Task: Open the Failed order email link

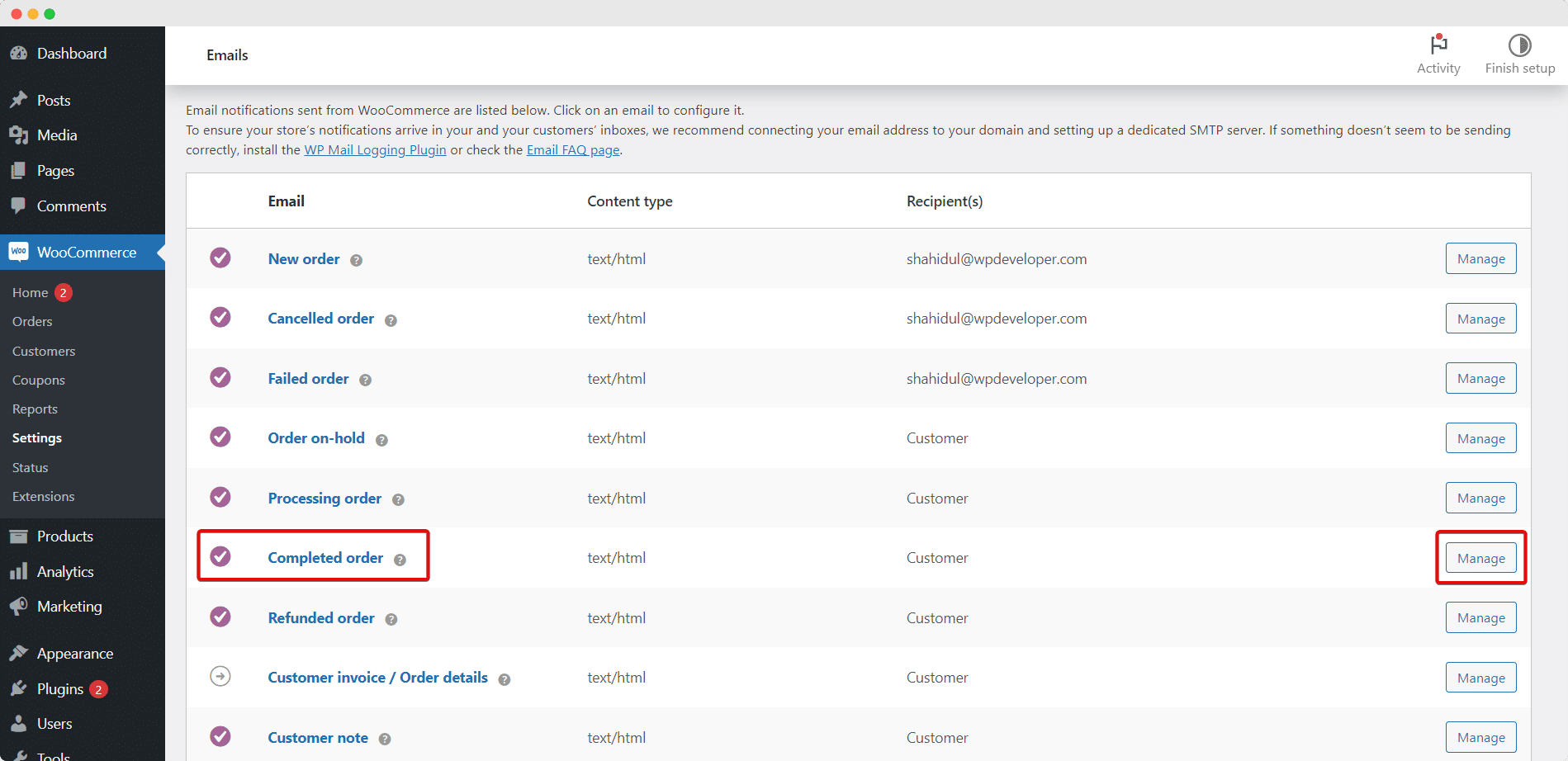Action: 308,379
